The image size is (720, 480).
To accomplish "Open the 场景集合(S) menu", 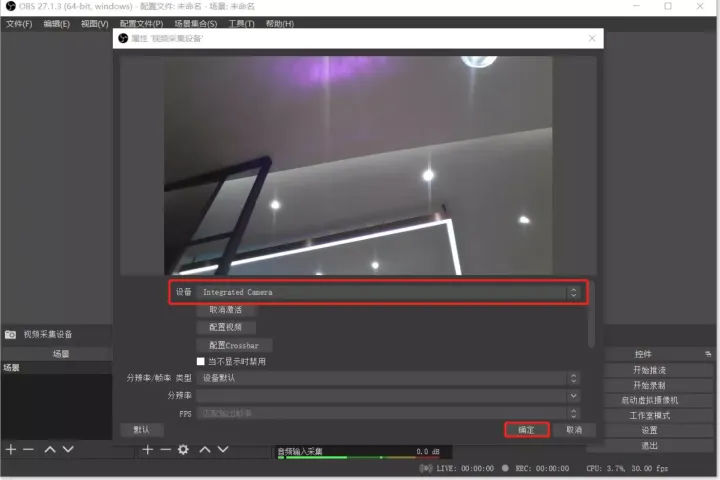I will pos(196,24).
